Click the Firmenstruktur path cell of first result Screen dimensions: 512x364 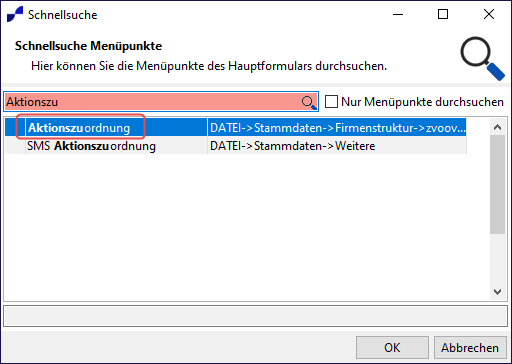click(x=337, y=128)
